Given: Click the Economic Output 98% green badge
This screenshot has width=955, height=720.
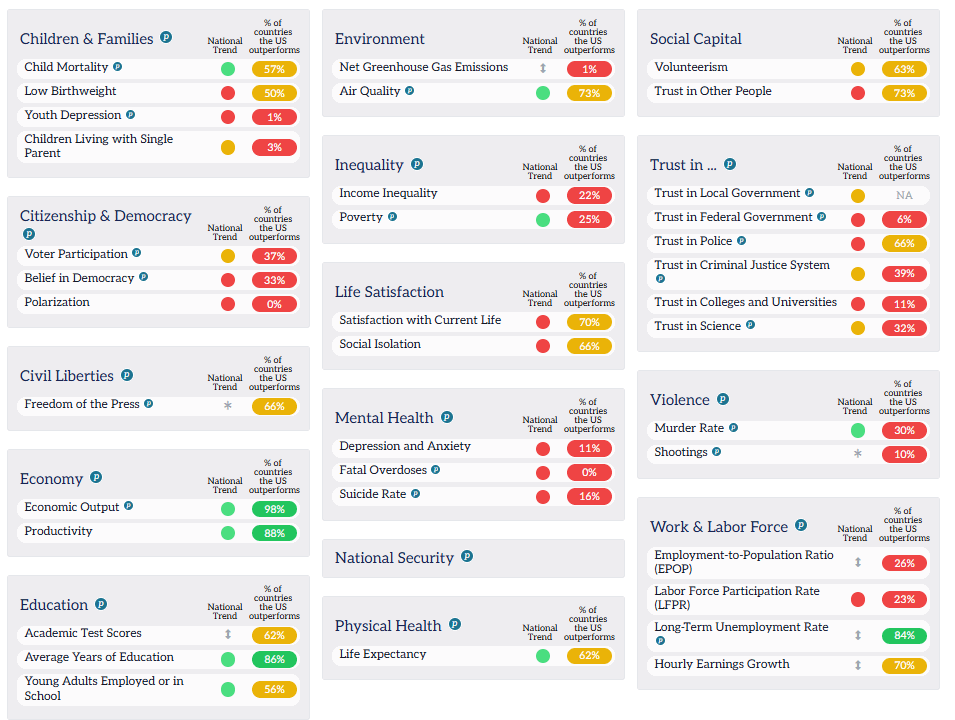Looking at the screenshot, I should [x=274, y=509].
